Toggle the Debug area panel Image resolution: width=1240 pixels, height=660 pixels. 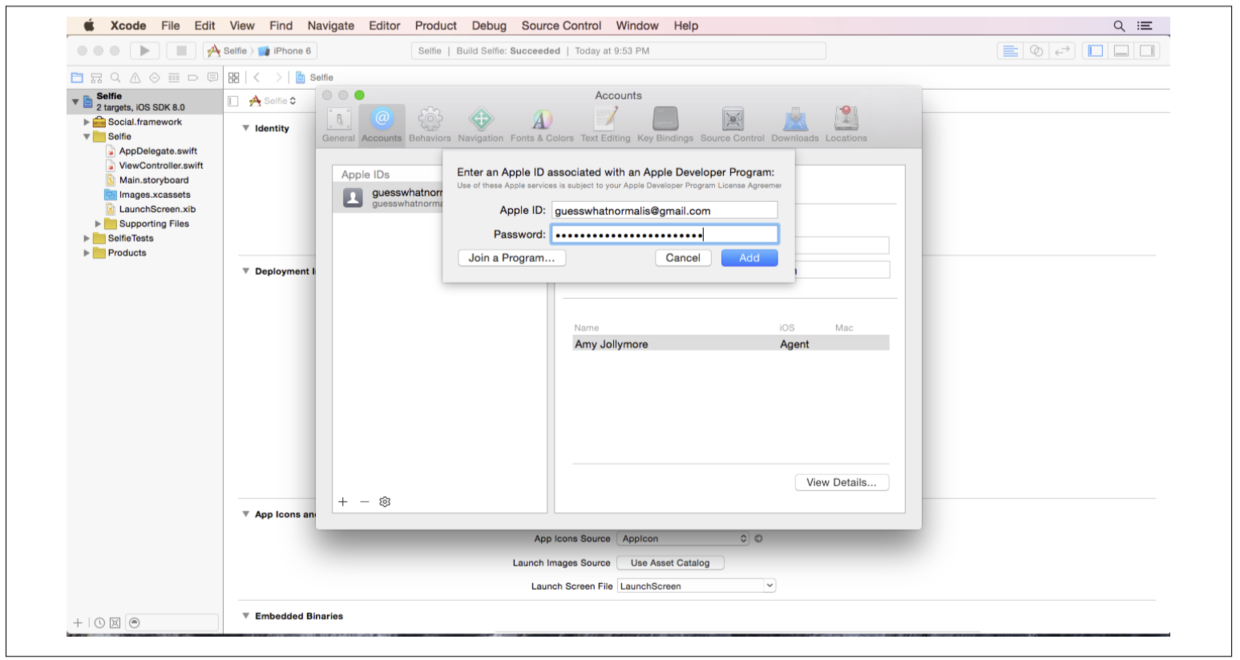click(x=1121, y=51)
